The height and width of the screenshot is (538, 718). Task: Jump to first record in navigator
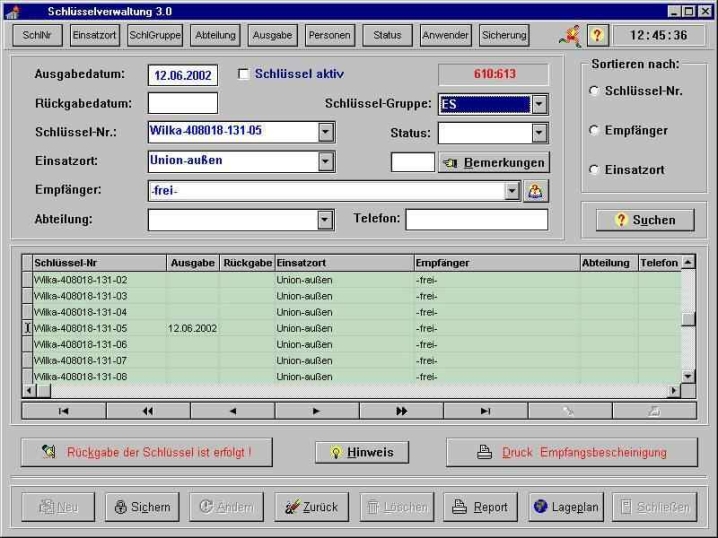coord(63,410)
